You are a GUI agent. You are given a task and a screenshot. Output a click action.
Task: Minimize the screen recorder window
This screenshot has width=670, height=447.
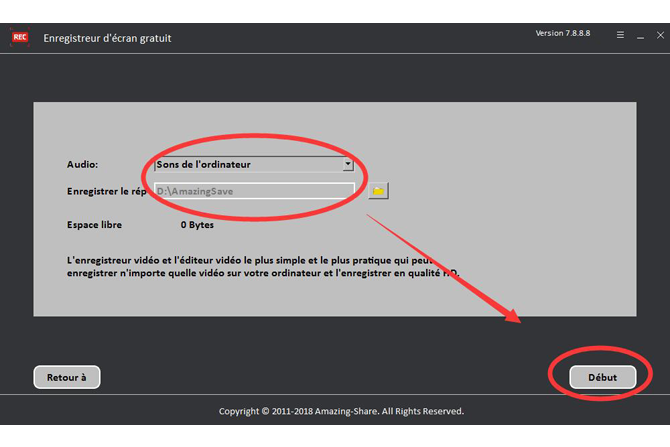[x=641, y=36]
